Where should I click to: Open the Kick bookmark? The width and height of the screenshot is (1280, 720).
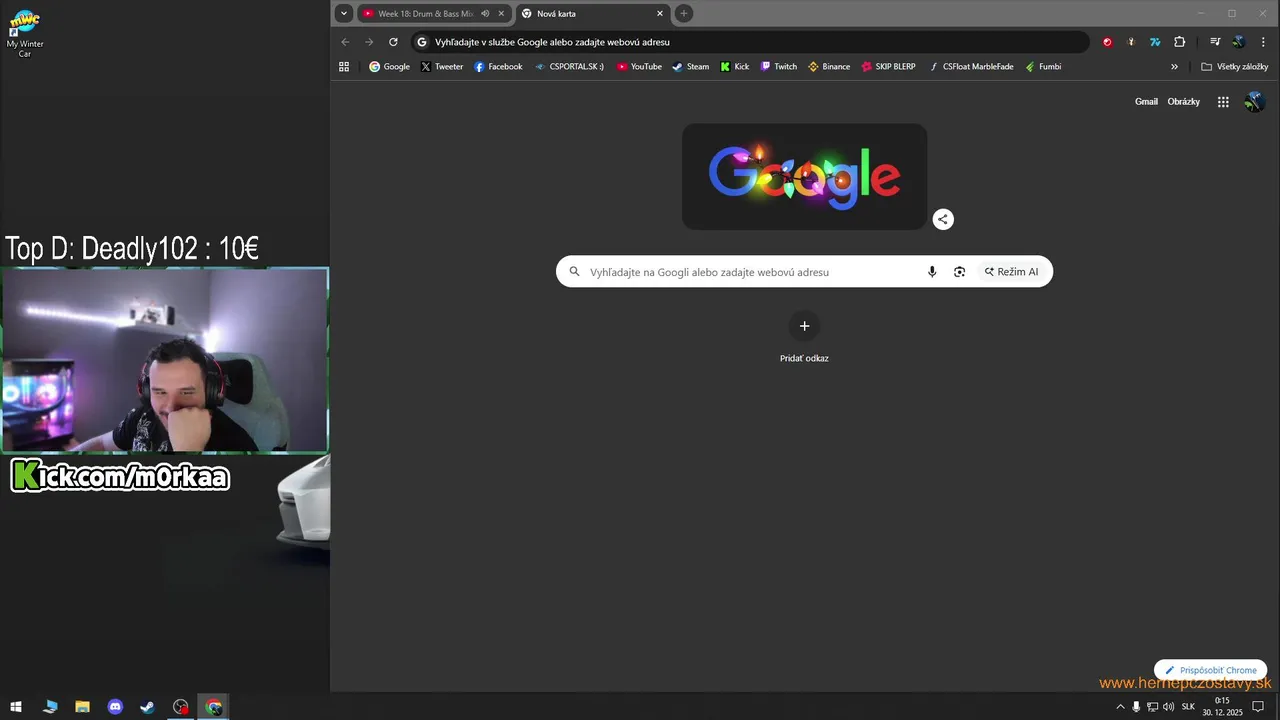734,67
